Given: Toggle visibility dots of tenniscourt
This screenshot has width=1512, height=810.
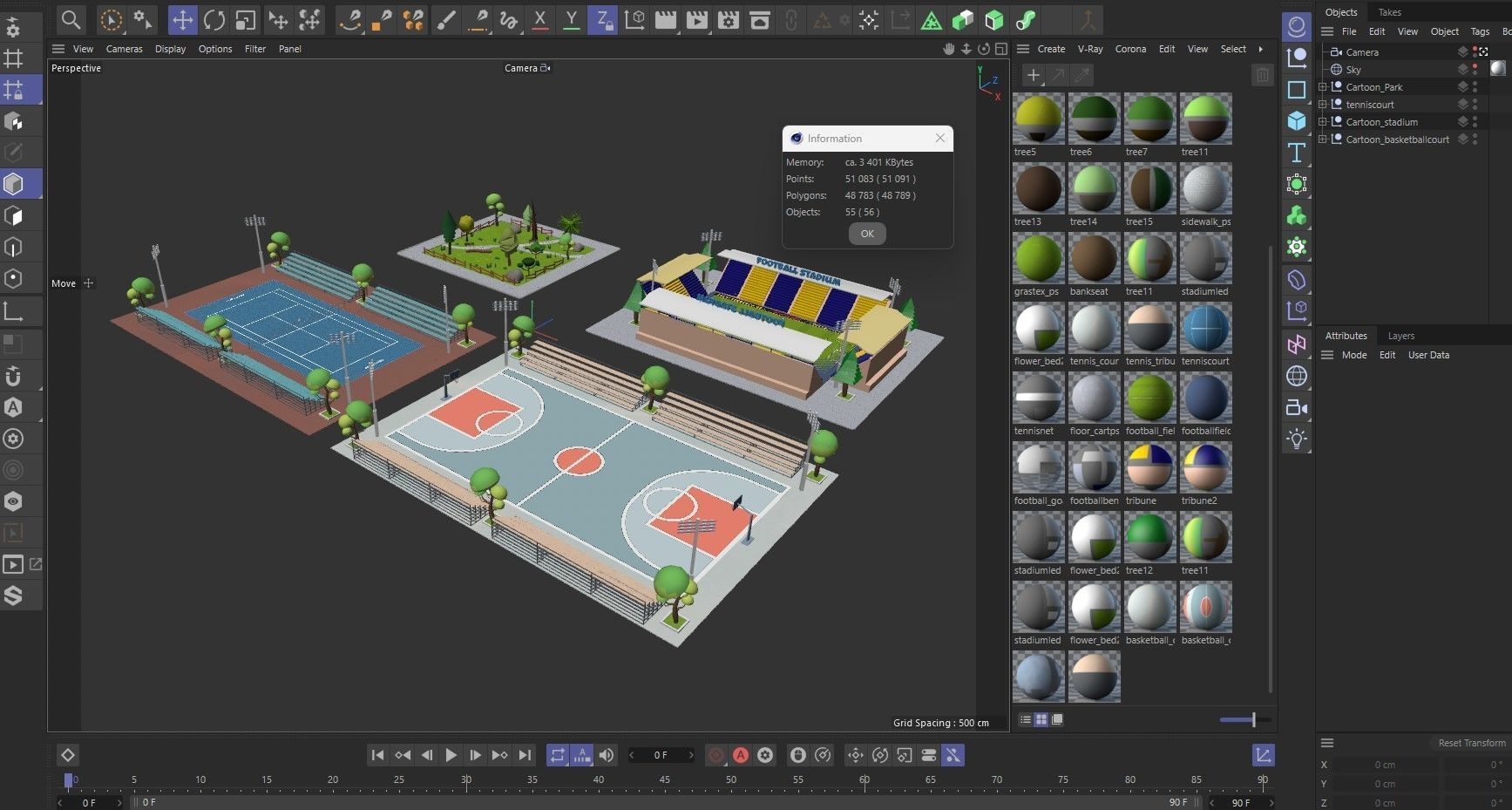Looking at the screenshot, I should pyautogui.click(x=1475, y=105).
